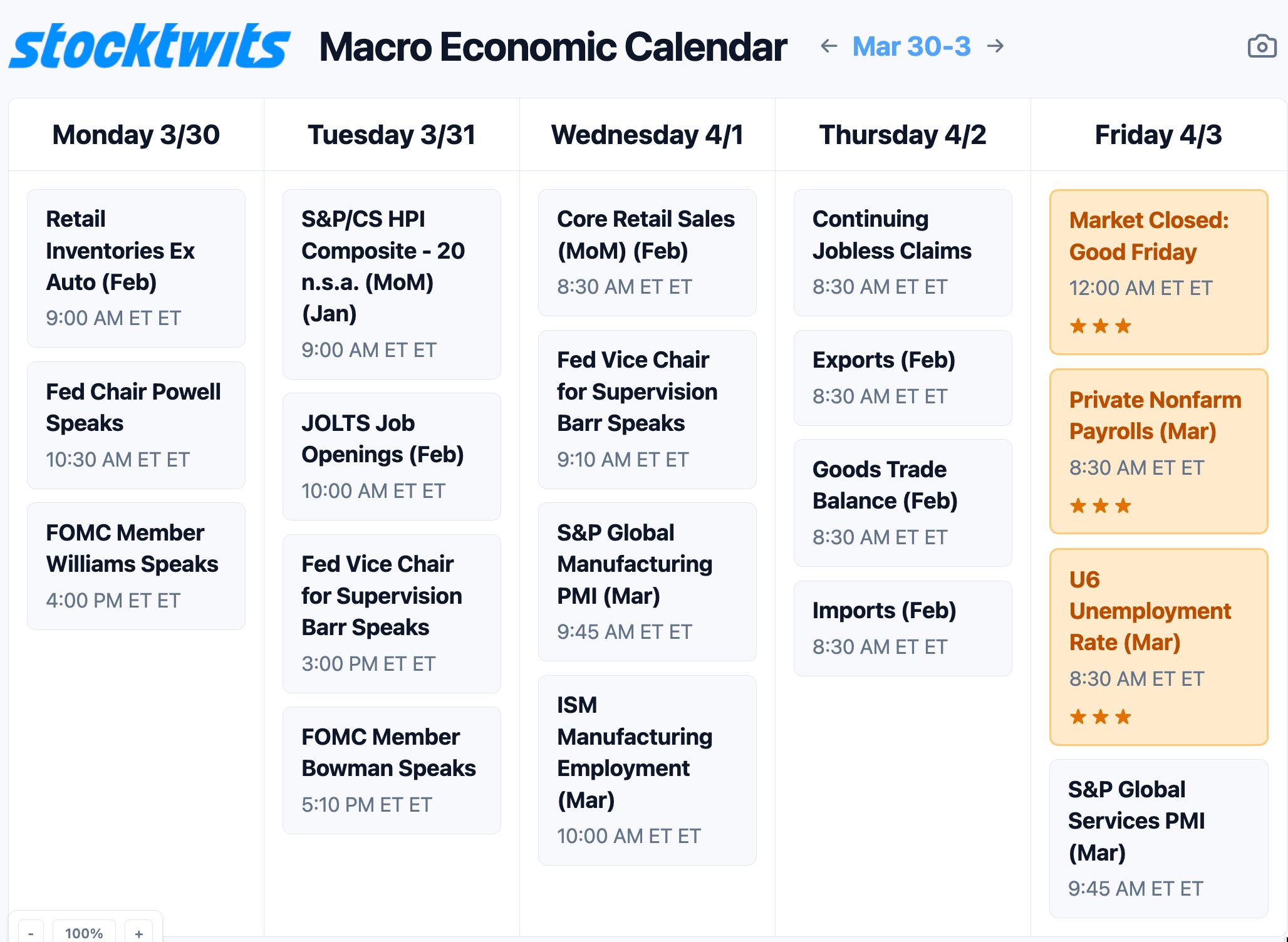Viewport: 1288px width, 942px height.
Task: Select the JOLTS Job Openings (Feb) card
Action: 392,456
